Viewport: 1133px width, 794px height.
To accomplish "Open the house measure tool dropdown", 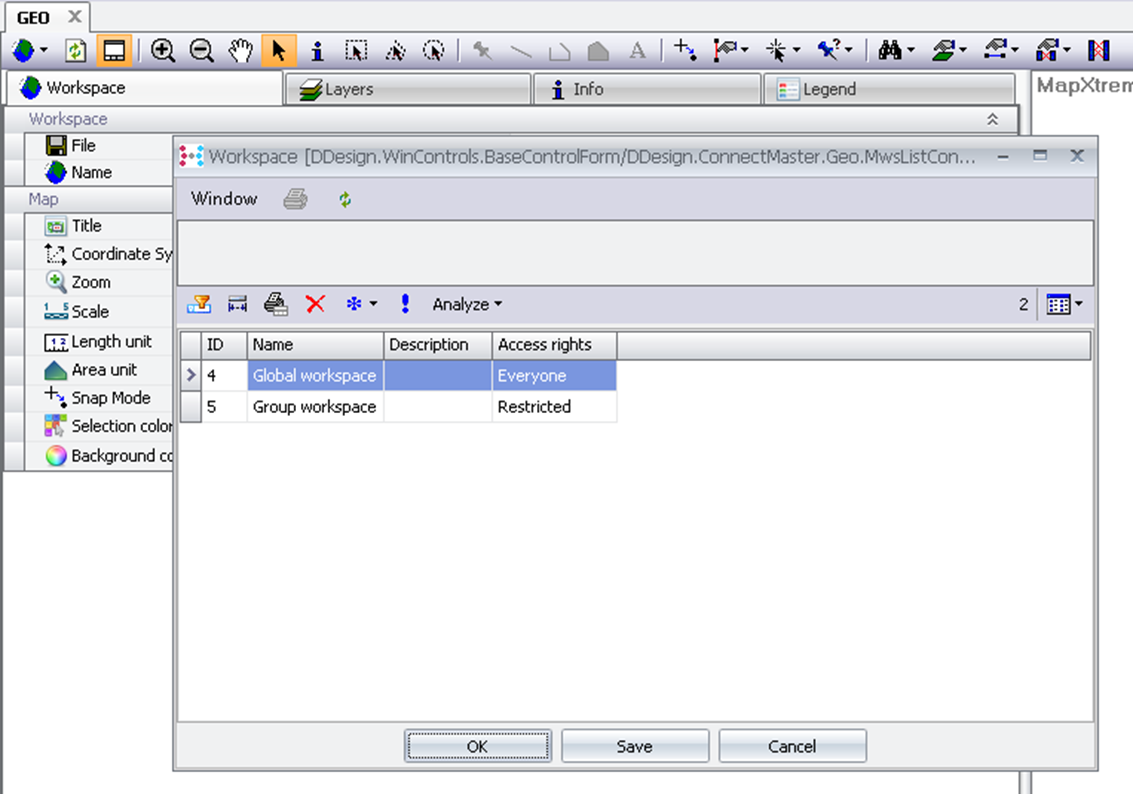I will click(x=1014, y=50).
